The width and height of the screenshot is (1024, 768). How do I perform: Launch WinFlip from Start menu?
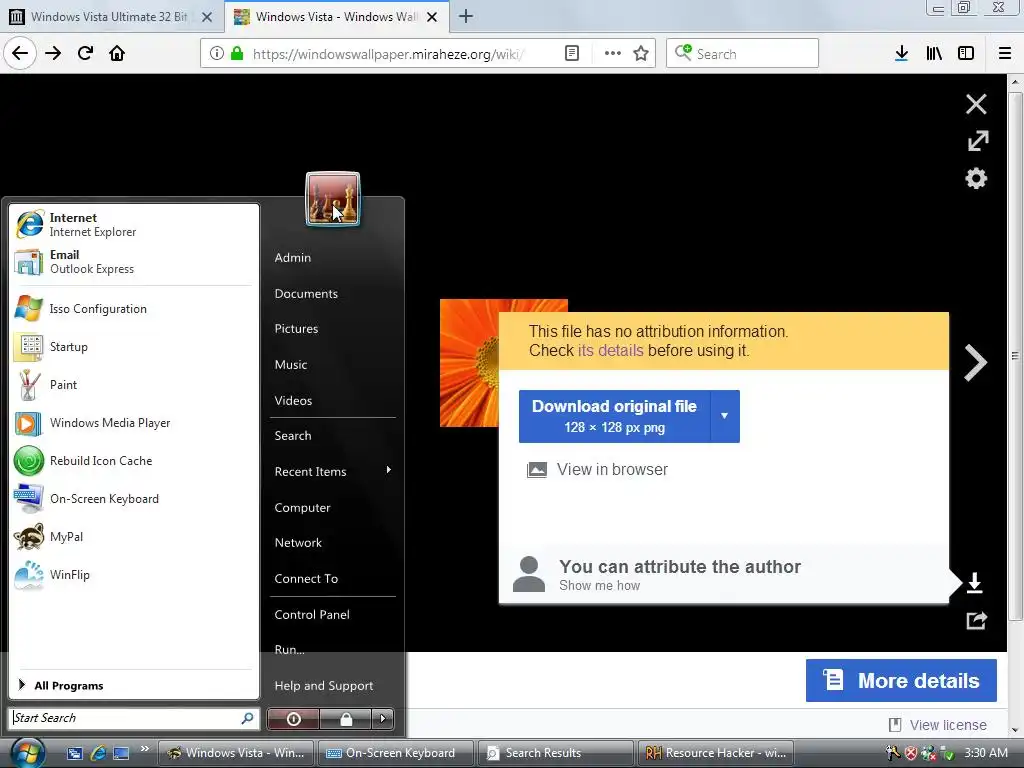[x=134, y=575]
